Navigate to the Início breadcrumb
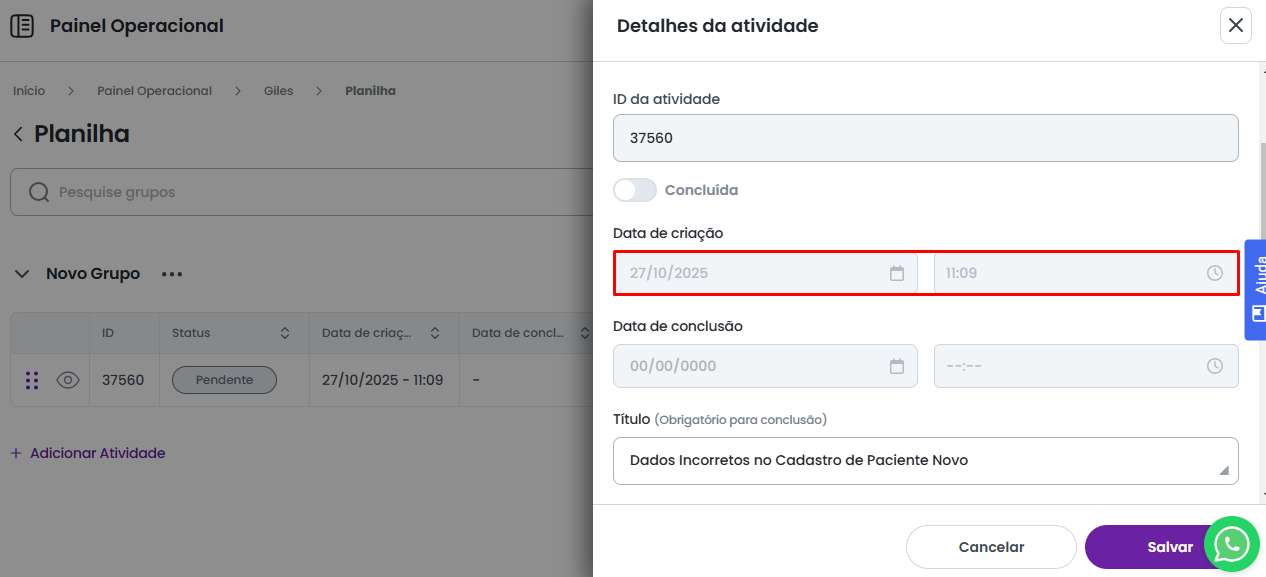 29,91
